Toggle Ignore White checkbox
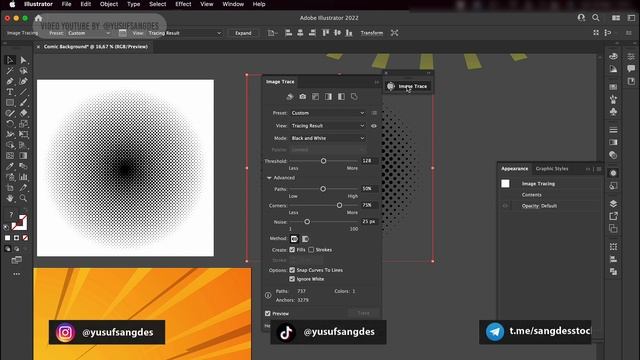The height and width of the screenshot is (360, 640). [292, 279]
